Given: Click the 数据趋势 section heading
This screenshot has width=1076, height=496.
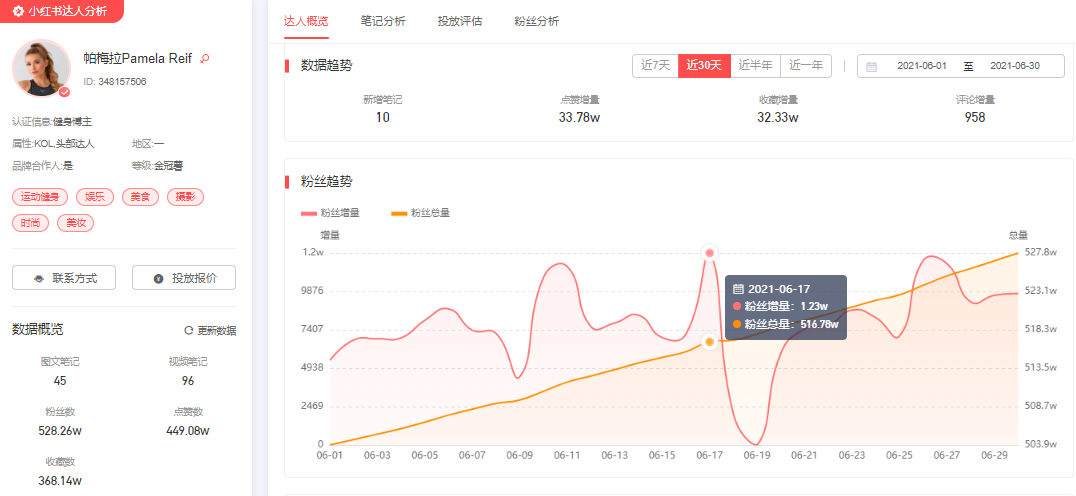Looking at the screenshot, I should click(327, 65).
